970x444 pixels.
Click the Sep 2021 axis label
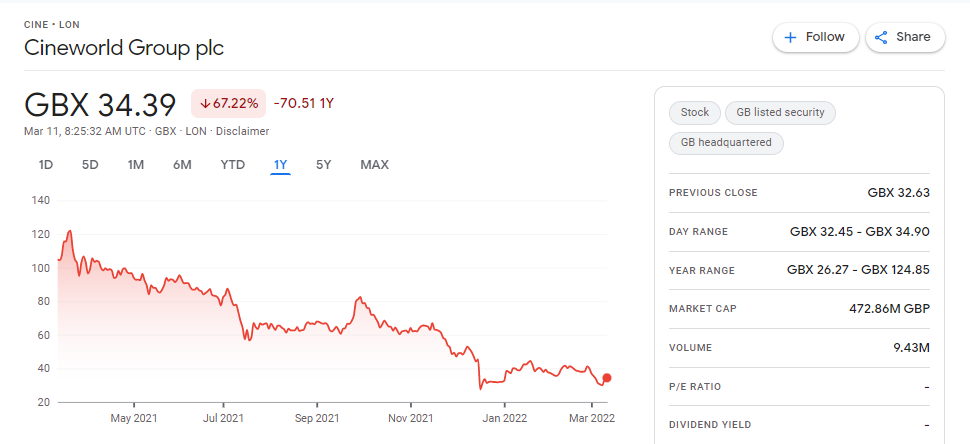[x=316, y=419]
